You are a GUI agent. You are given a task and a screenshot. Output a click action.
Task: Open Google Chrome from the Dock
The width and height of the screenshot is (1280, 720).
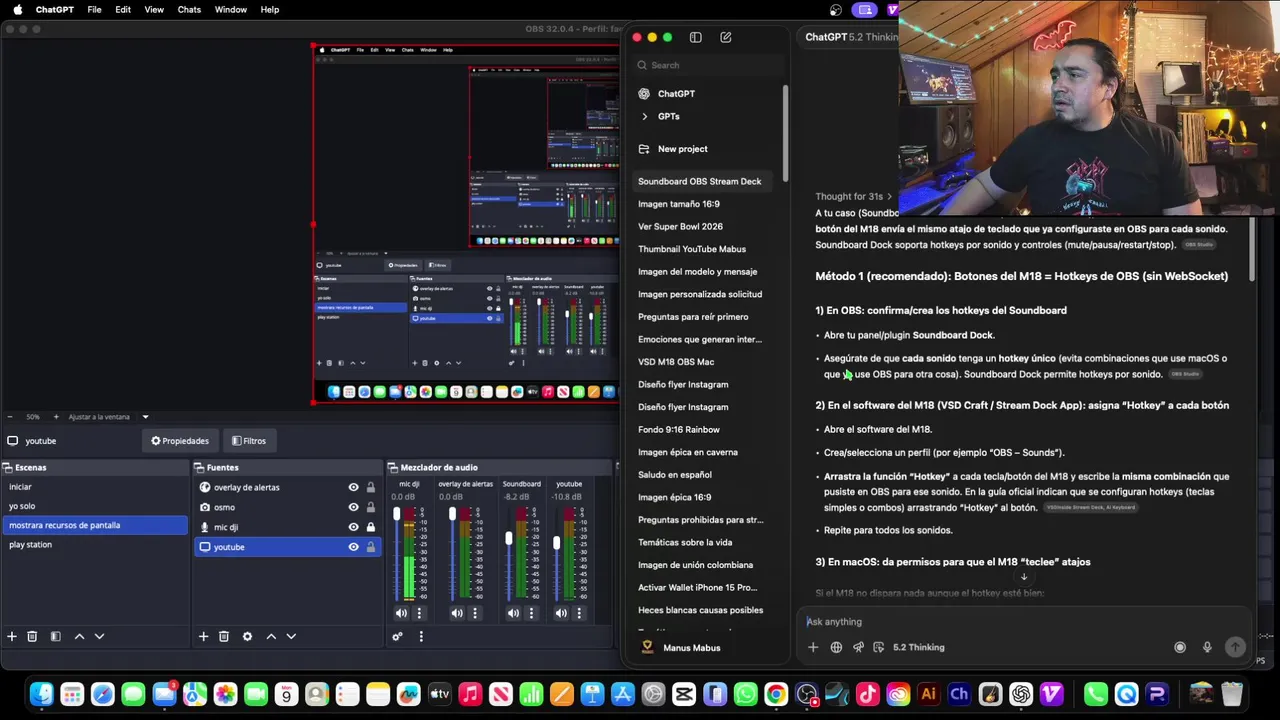(x=776, y=694)
